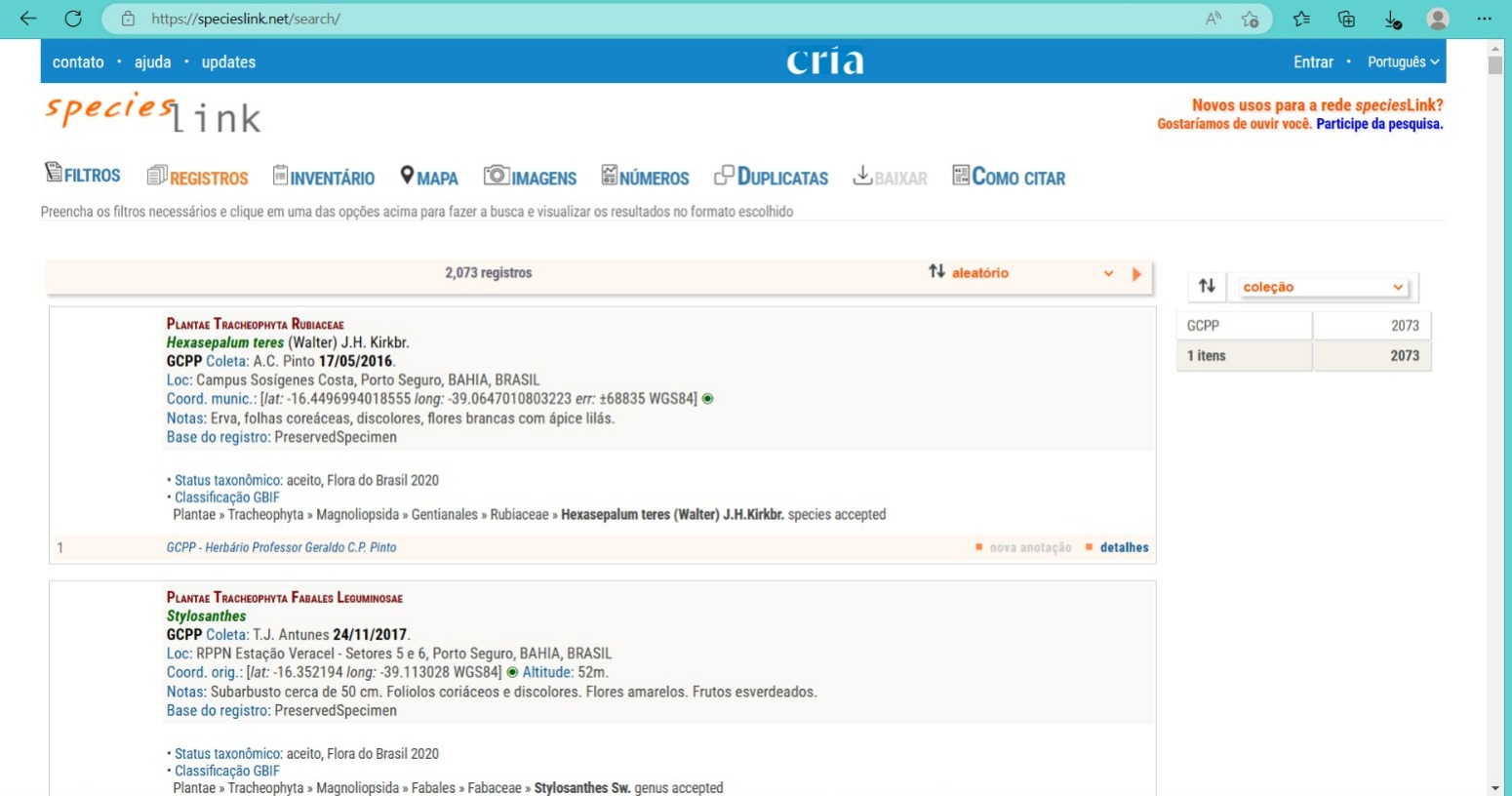Toggle sort order beside coleção dropdown
The width and height of the screenshot is (1512, 796).
[1207, 286]
